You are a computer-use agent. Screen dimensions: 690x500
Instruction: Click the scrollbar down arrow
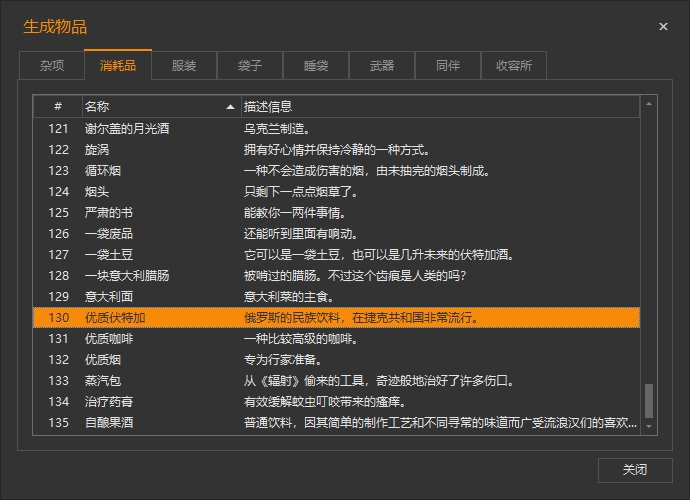coord(649,426)
